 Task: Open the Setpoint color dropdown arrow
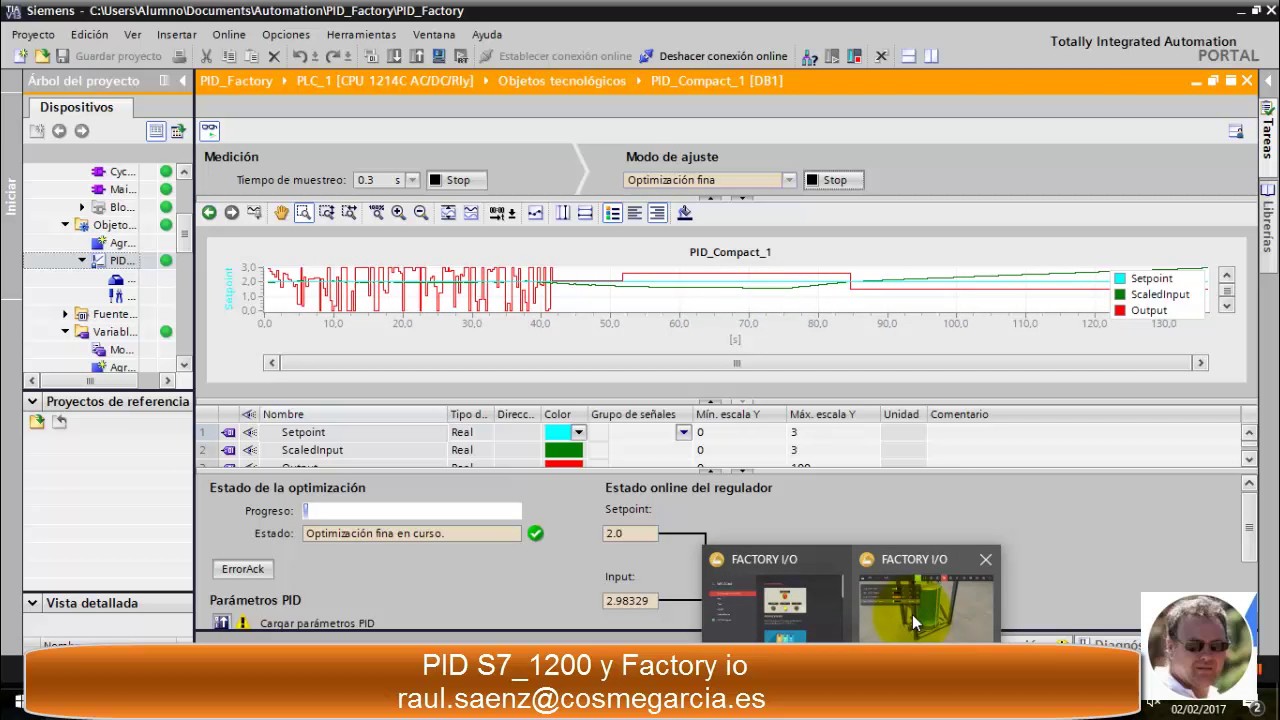point(578,432)
